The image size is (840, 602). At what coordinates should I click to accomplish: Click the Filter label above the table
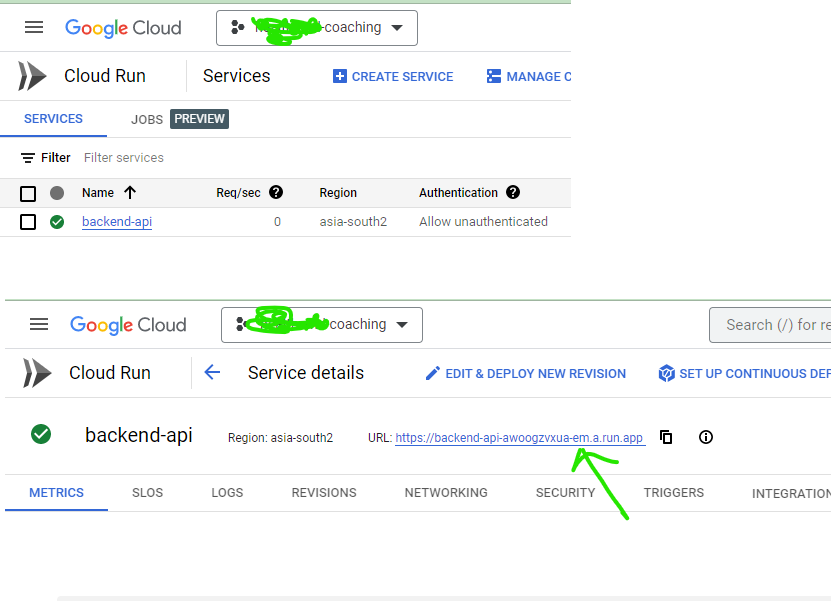[x=56, y=158]
